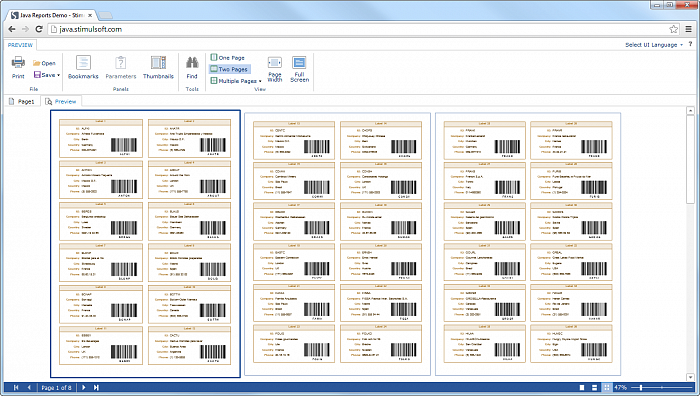Reload the page in the browser
700x396 pixels.
[39, 29]
